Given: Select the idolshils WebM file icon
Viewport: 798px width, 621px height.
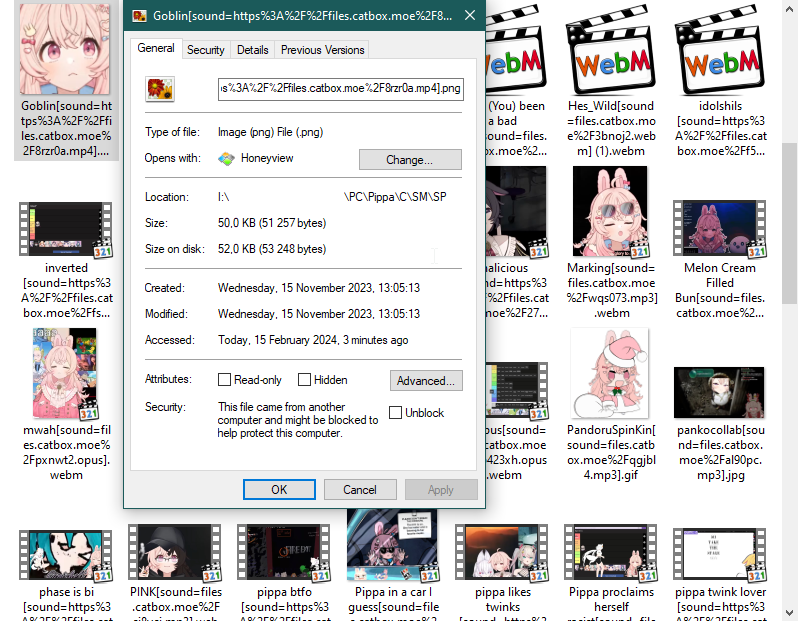Looking at the screenshot, I should [720, 50].
